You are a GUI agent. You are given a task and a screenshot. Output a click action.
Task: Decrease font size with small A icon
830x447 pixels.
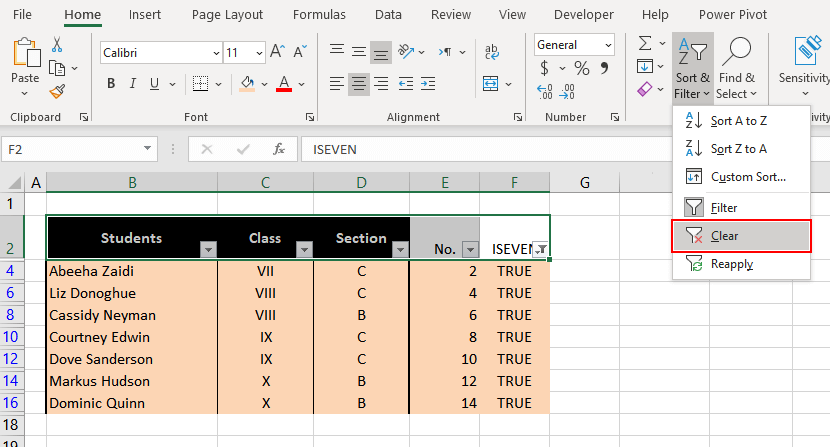pos(300,52)
